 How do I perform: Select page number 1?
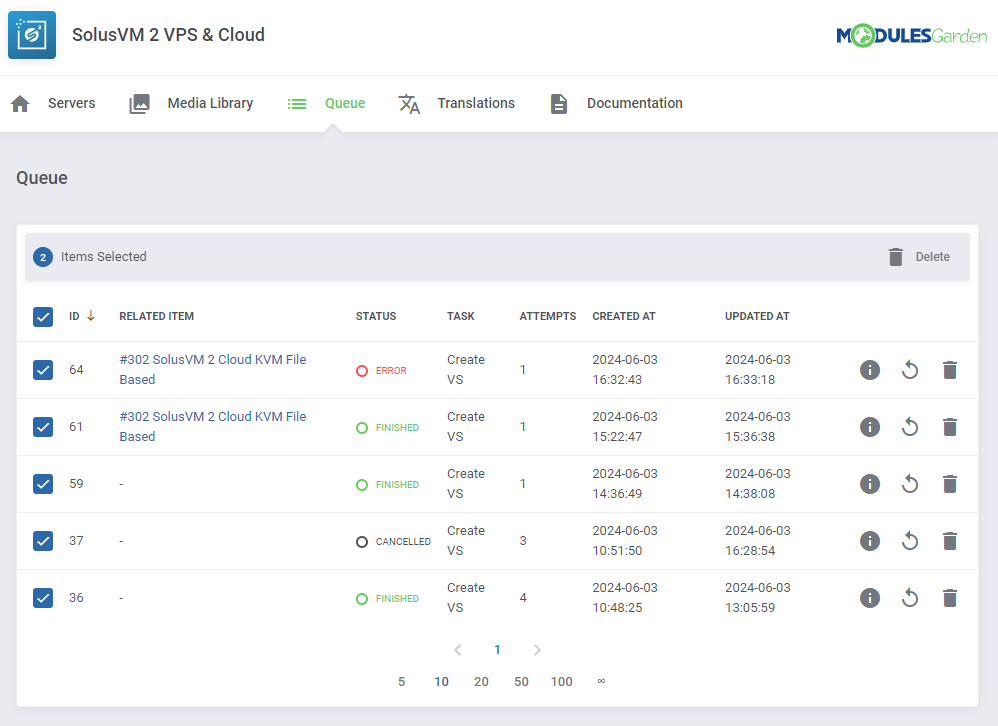coord(497,650)
